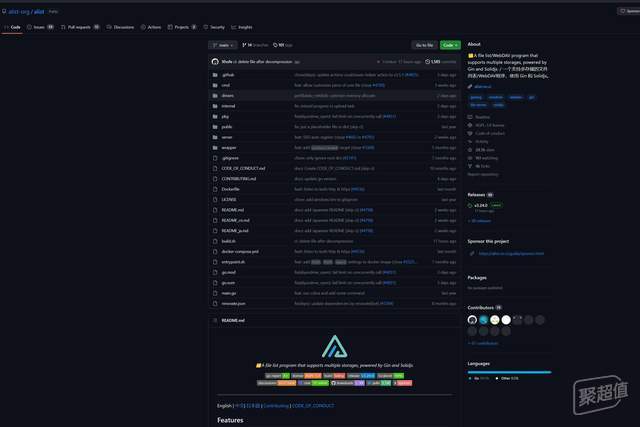Open the server folder
The width and height of the screenshot is (640, 427).
pos(227,138)
